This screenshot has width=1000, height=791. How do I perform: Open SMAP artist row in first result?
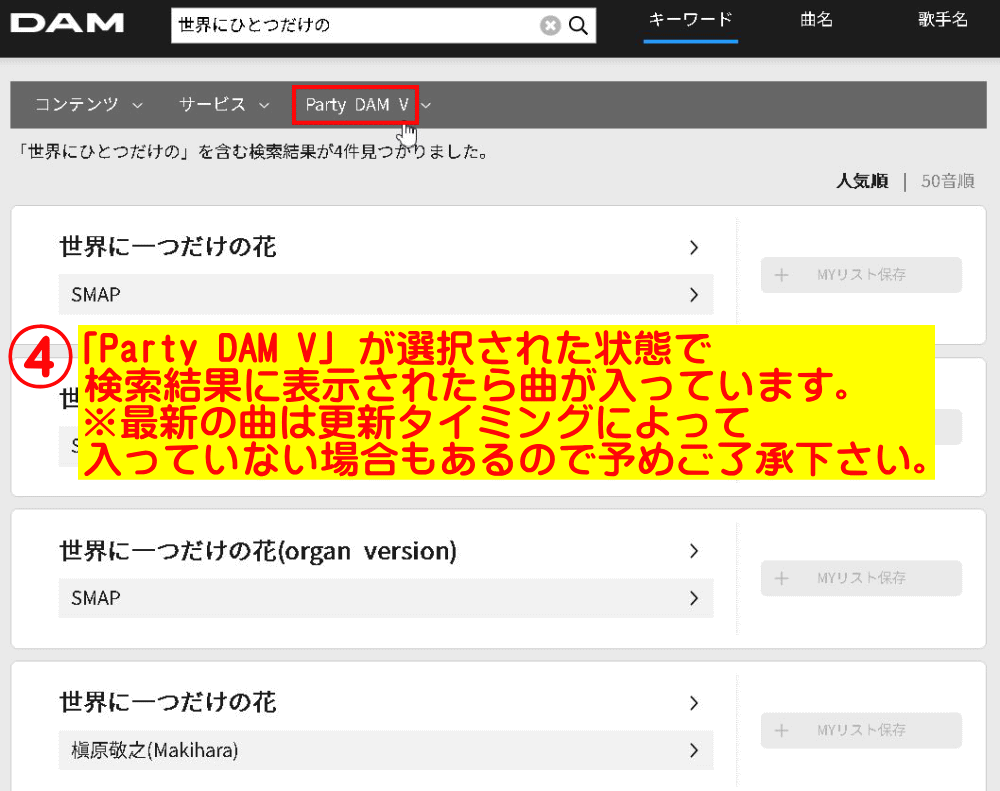386,295
